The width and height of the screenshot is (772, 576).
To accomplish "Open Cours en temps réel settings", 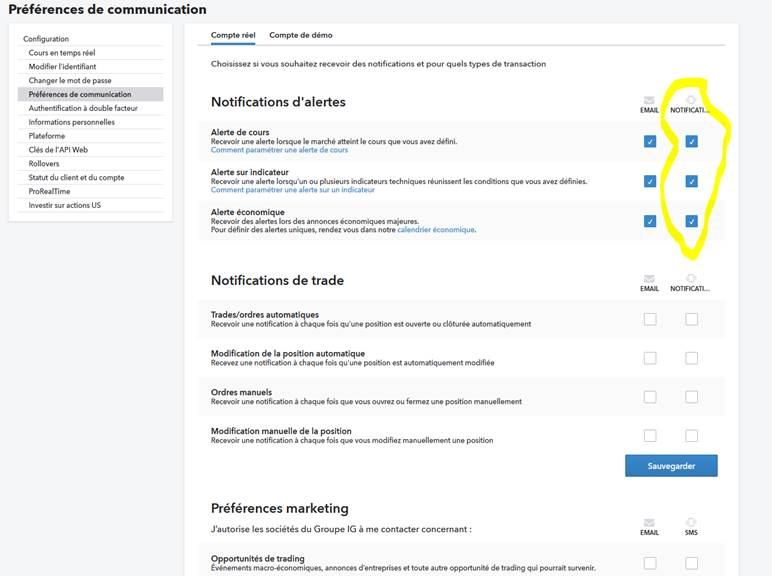I will coord(62,52).
